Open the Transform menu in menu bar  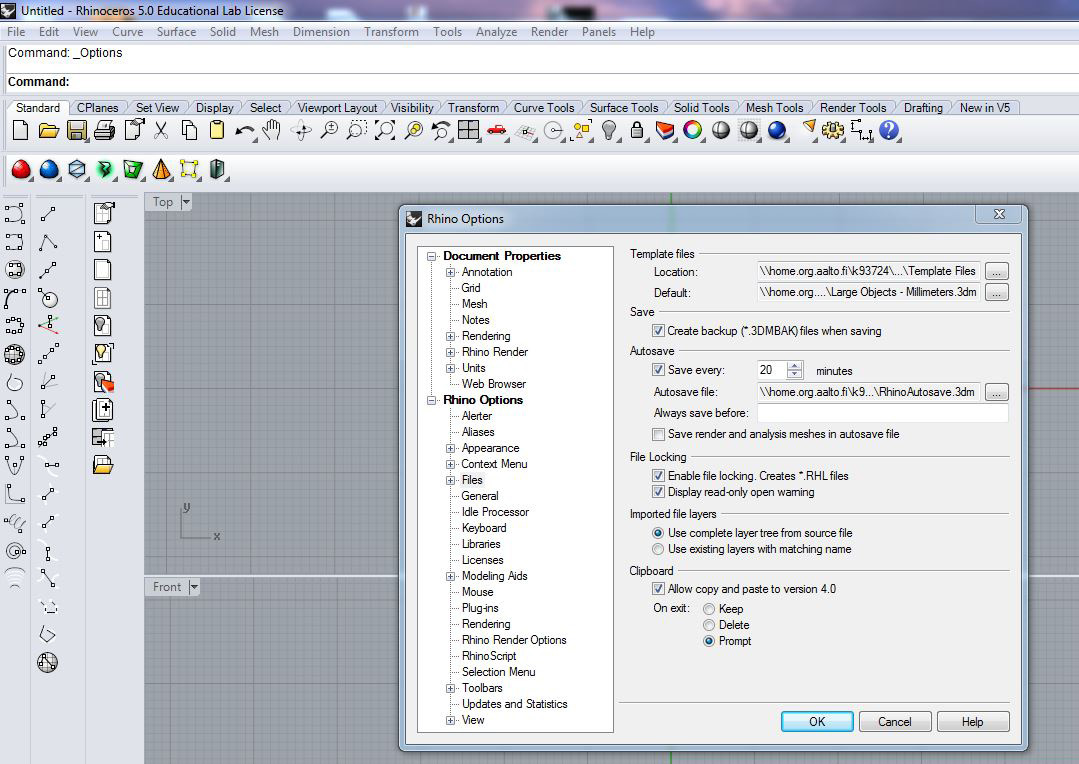392,32
